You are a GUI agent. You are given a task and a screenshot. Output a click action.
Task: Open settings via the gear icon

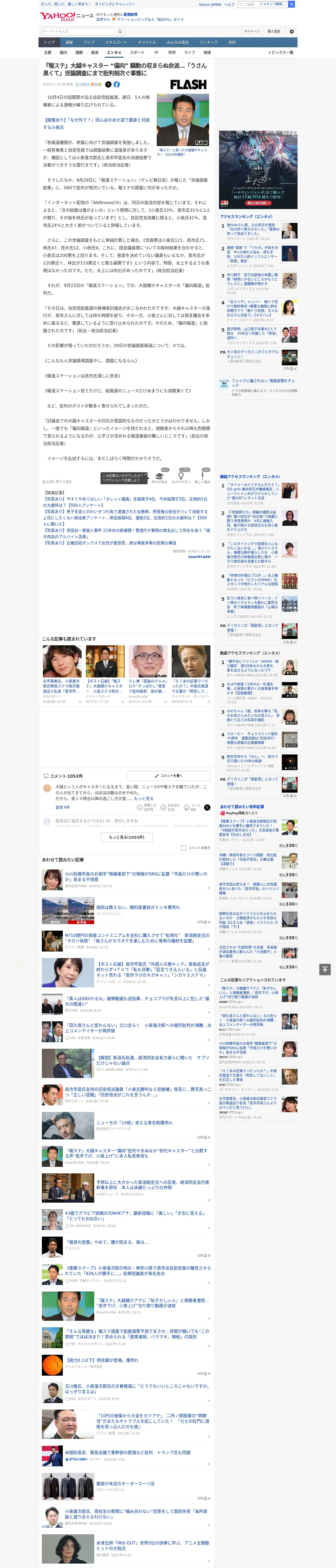(x=291, y=32)
